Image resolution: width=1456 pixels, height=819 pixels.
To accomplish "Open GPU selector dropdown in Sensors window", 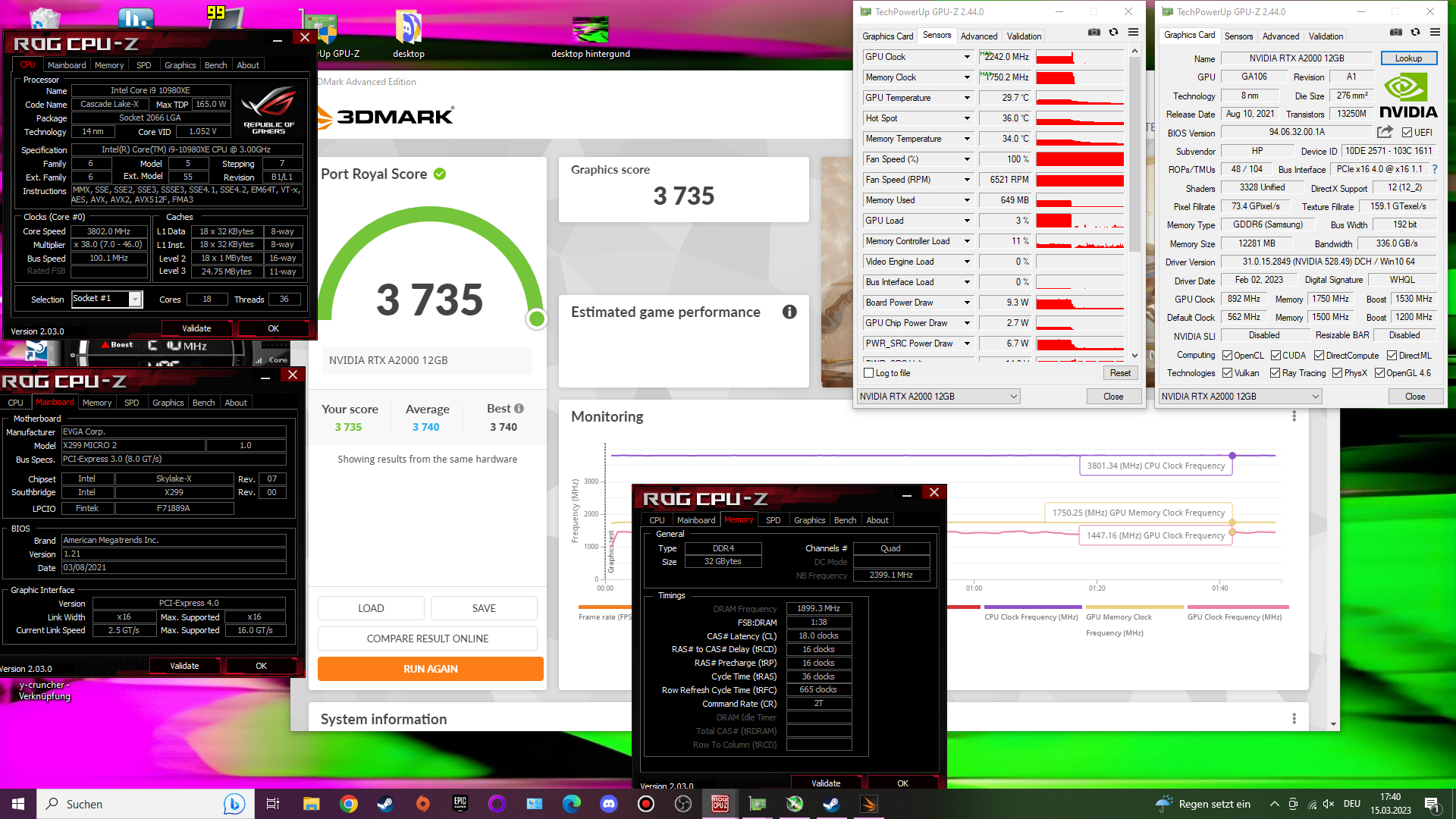I will tap(938, 396).
